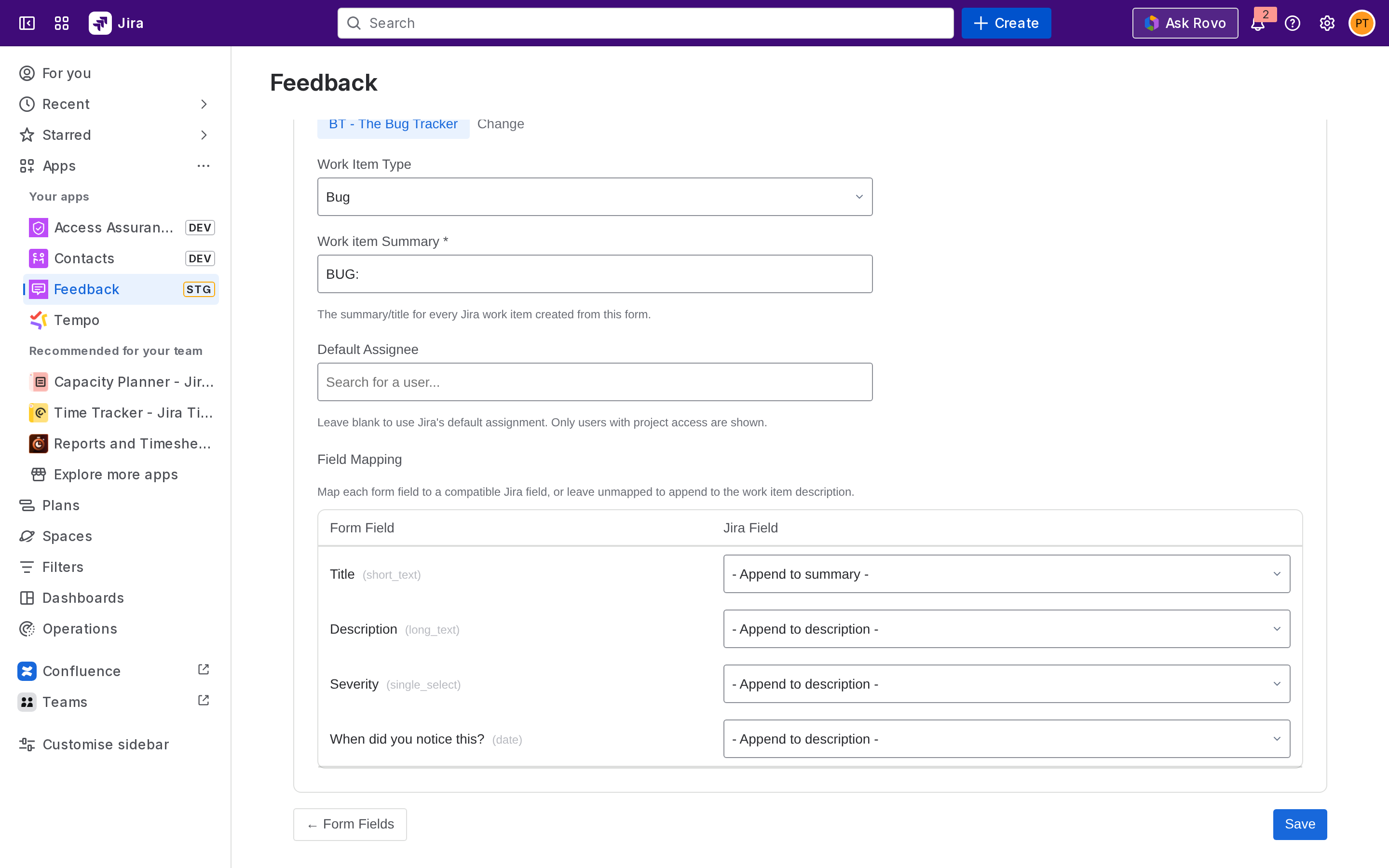
Task: Click the Default Assignee search field
Action: pos(595,382)
